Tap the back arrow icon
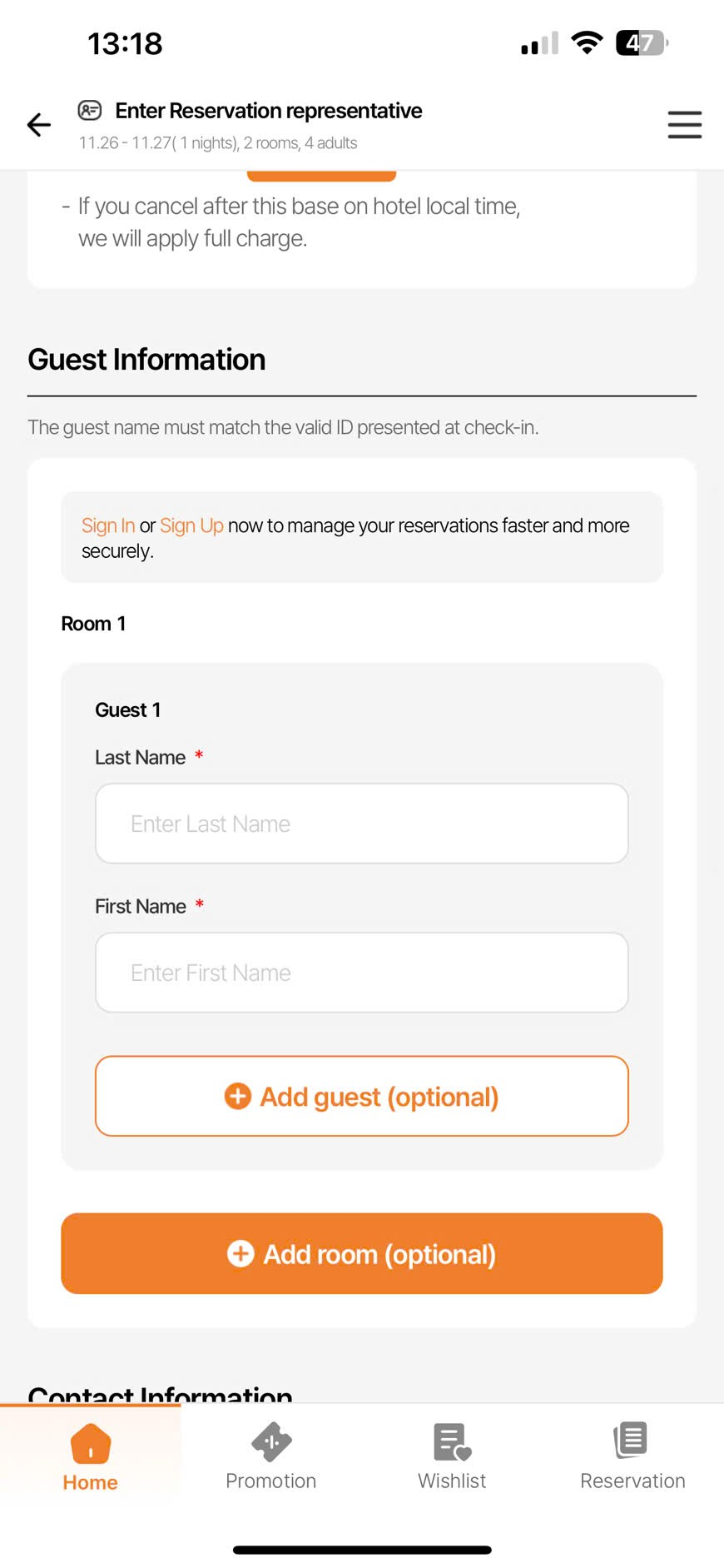 point(39,125)
